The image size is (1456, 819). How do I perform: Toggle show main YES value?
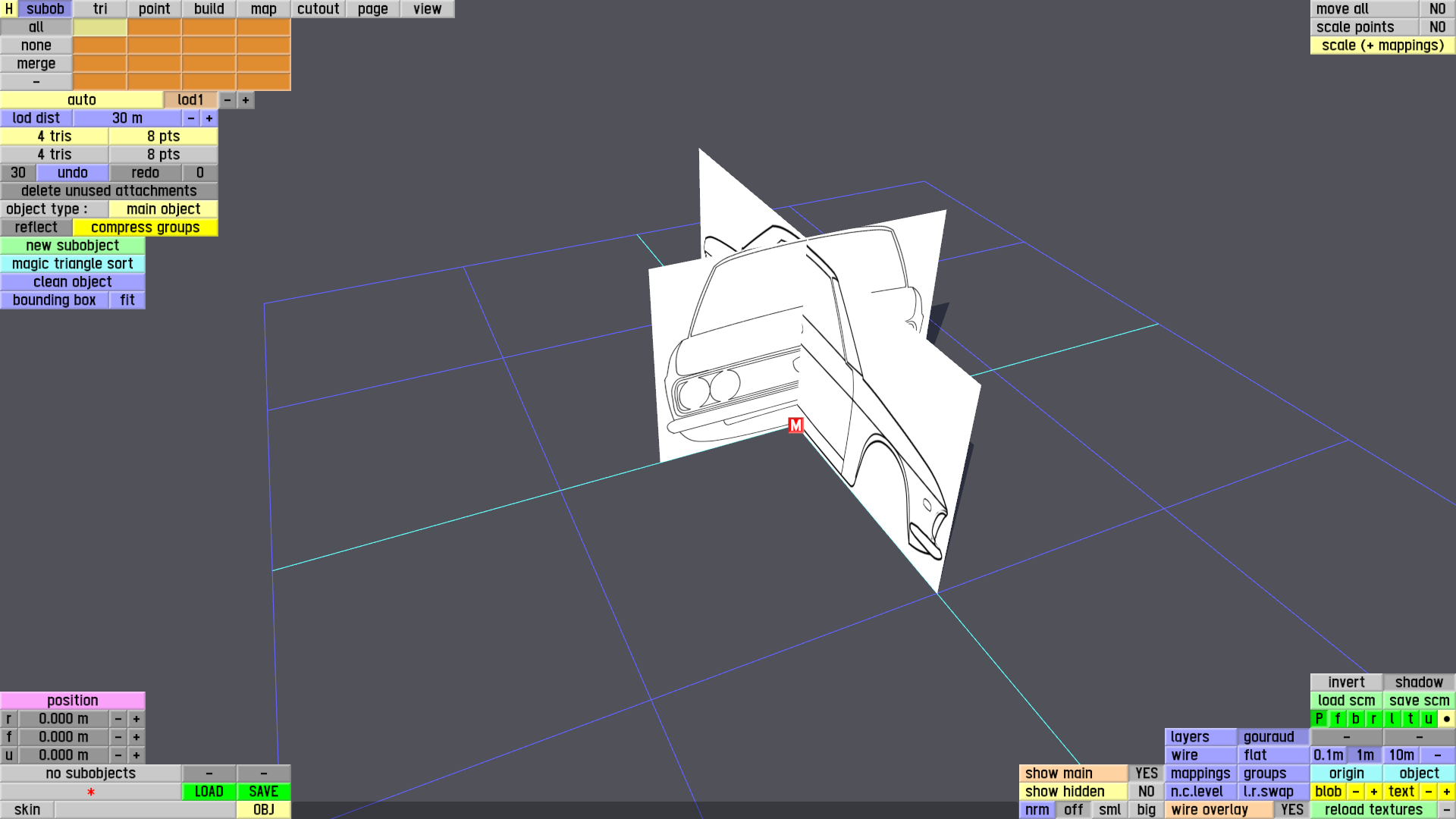pyautogui.click(x=1146, y=773)
